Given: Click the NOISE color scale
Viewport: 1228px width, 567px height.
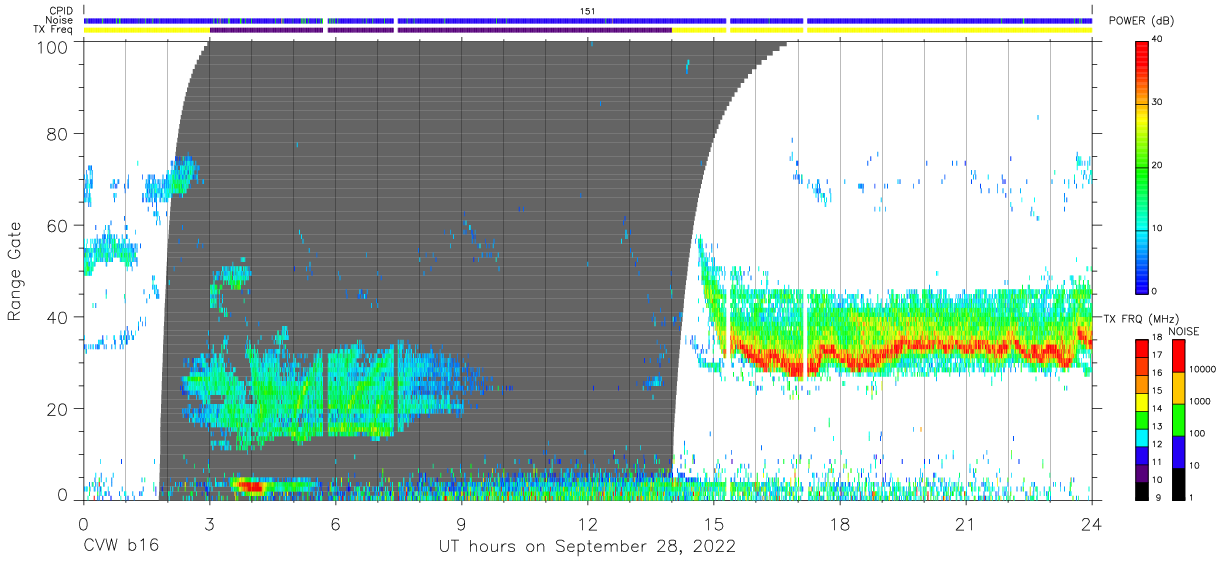Looking at the screenshot, I should [x=1178, y=419].
